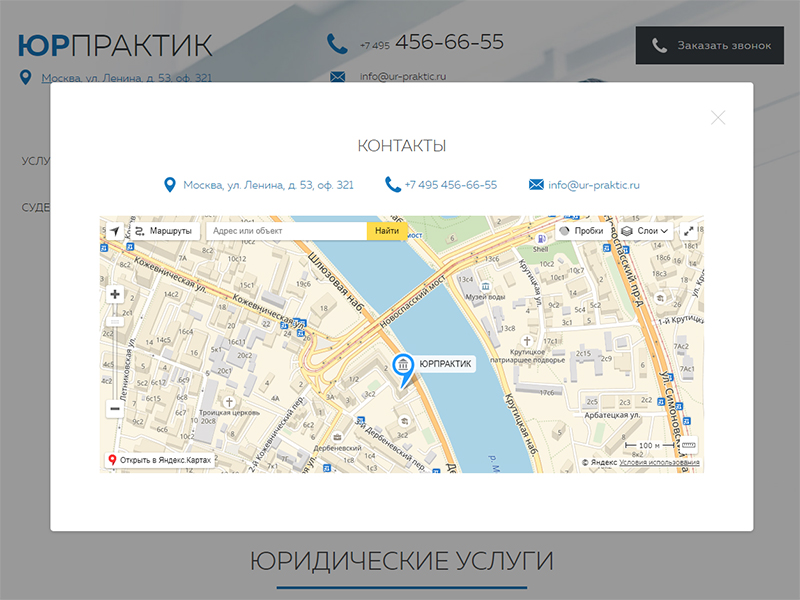Expand the Слои layers dropdown
This screenshot has height=600, width=800.
[645, 231]
